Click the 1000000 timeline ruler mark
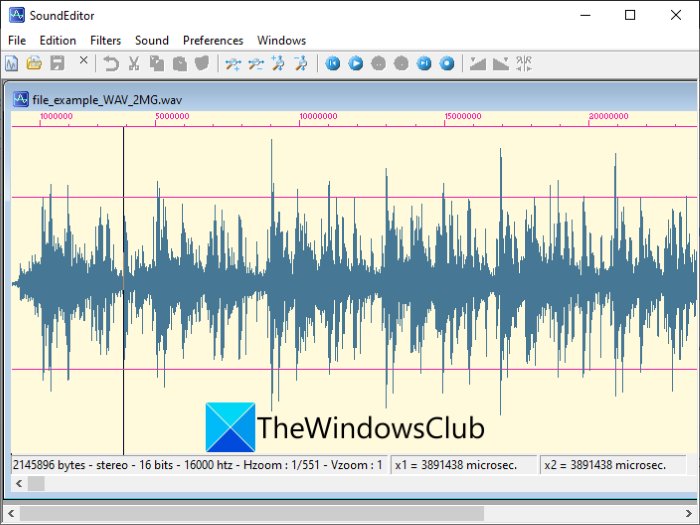700x525 pixels. pos(56,116)
